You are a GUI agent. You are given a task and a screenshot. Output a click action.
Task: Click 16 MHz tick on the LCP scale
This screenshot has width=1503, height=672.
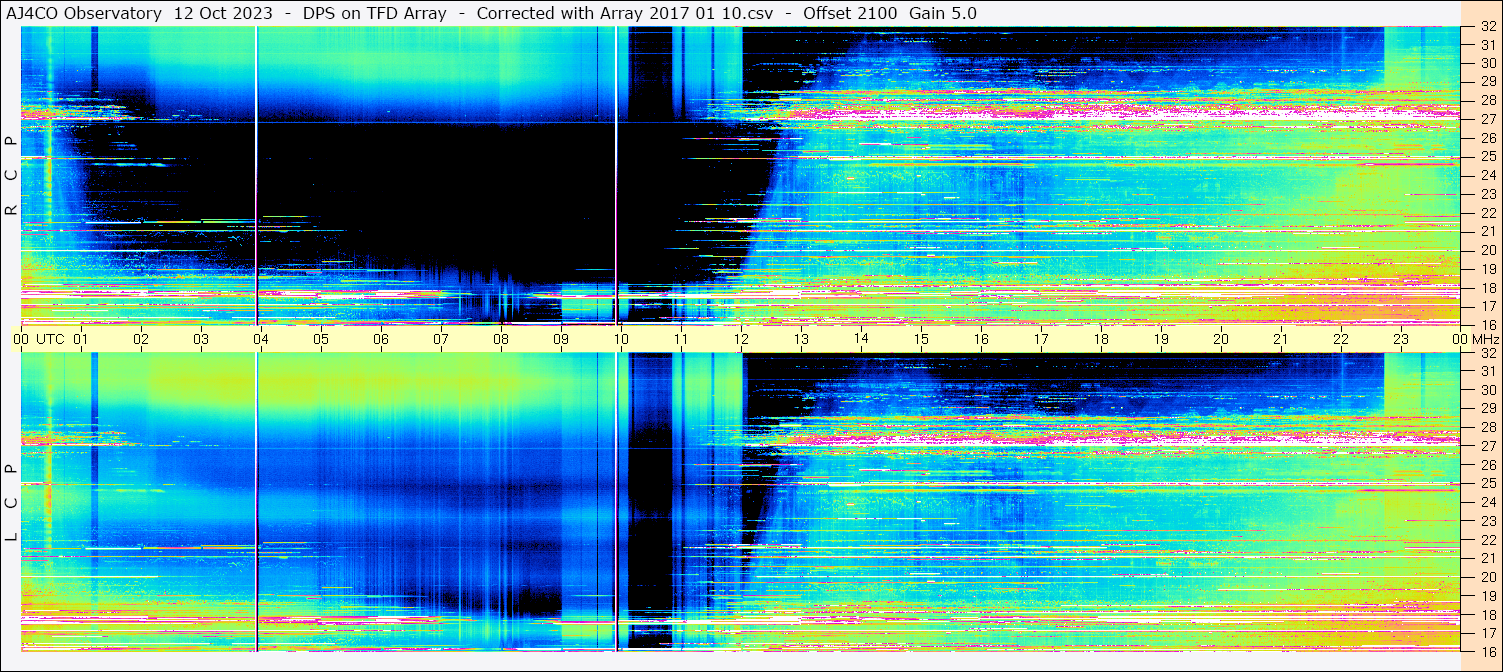pyautogui.click(x=1487, y=651)
